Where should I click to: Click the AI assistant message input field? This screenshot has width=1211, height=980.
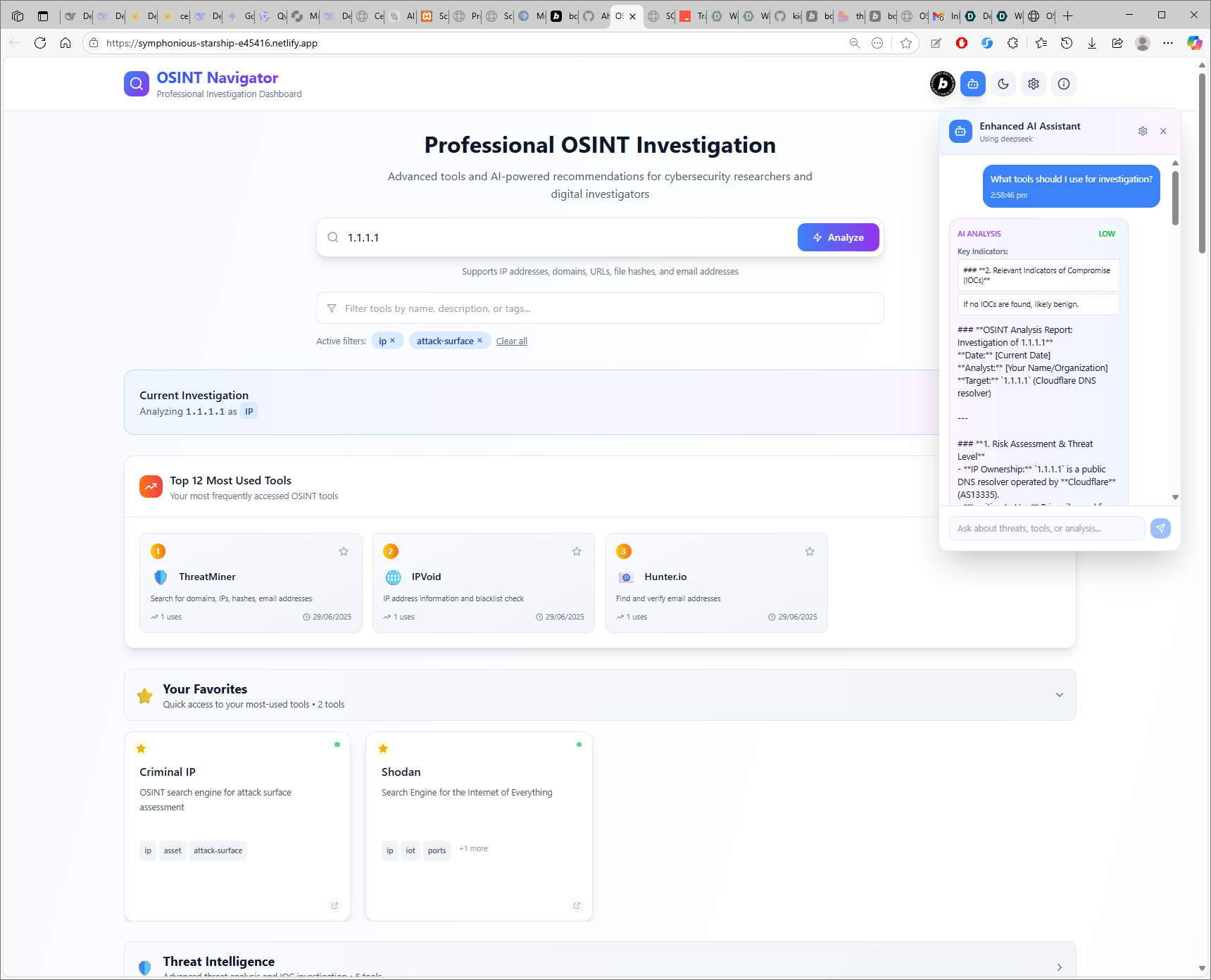click(x=1047, y=528)
